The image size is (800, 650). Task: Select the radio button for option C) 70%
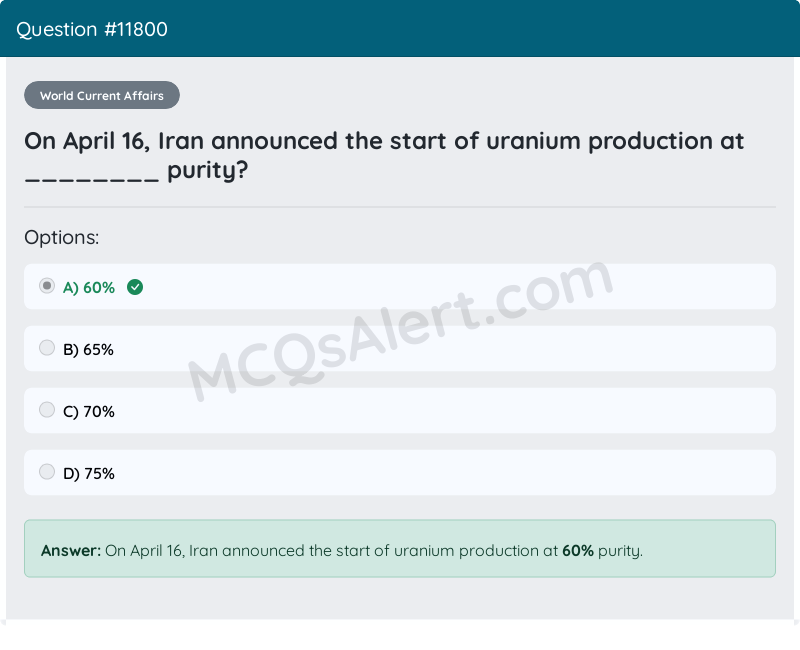[46, 409]
